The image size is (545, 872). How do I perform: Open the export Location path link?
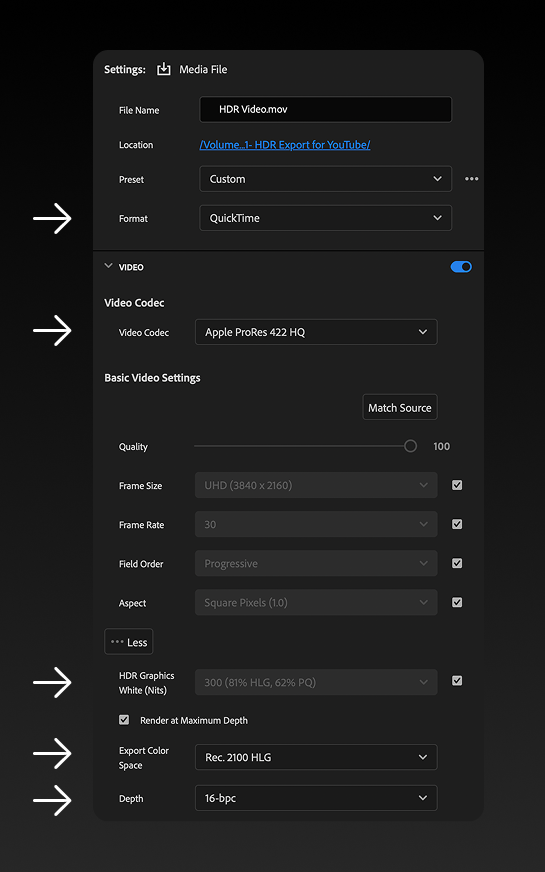coord(285,145)
